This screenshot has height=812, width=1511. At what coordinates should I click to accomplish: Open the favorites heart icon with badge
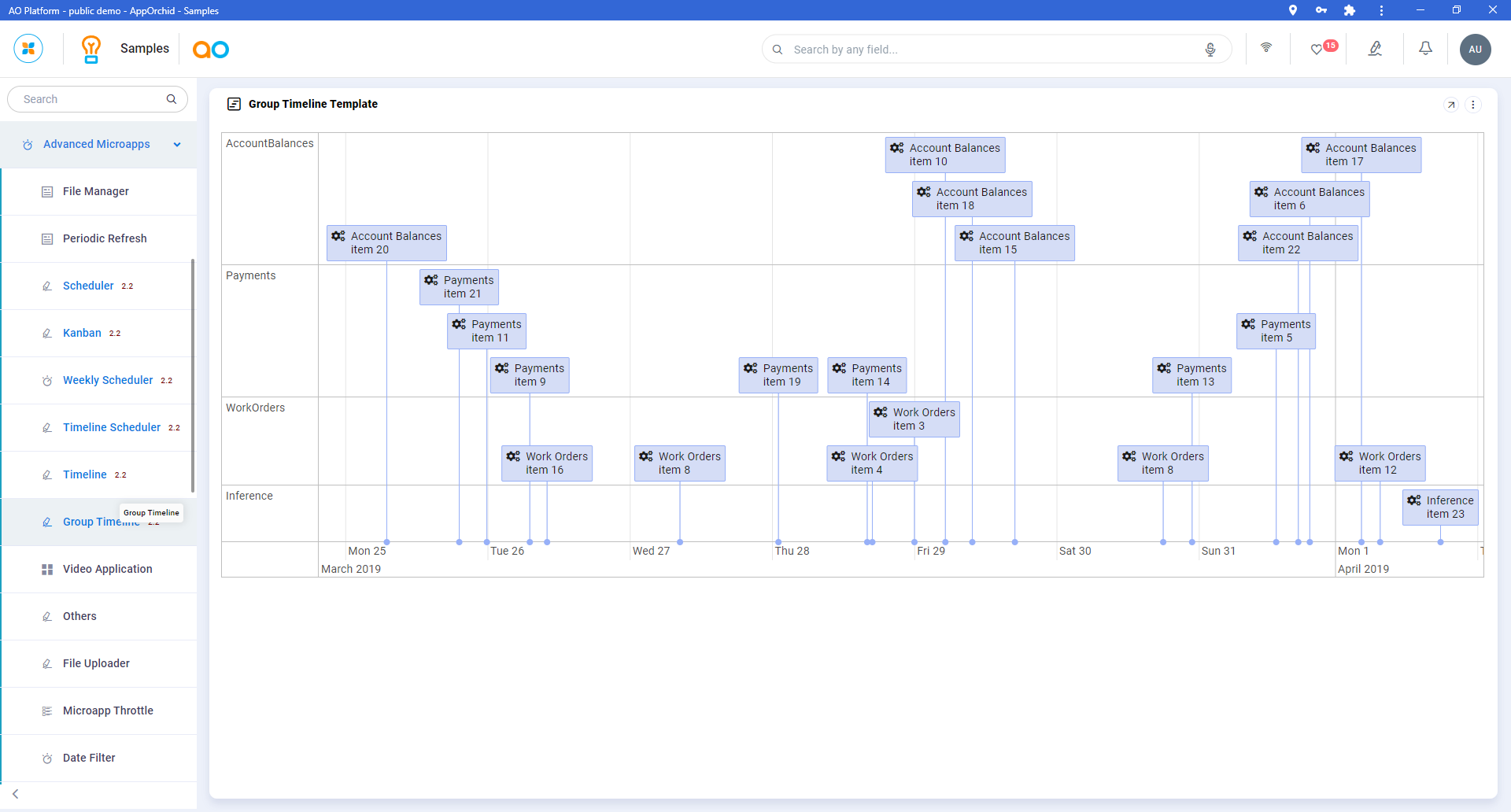coord(1317,50)
